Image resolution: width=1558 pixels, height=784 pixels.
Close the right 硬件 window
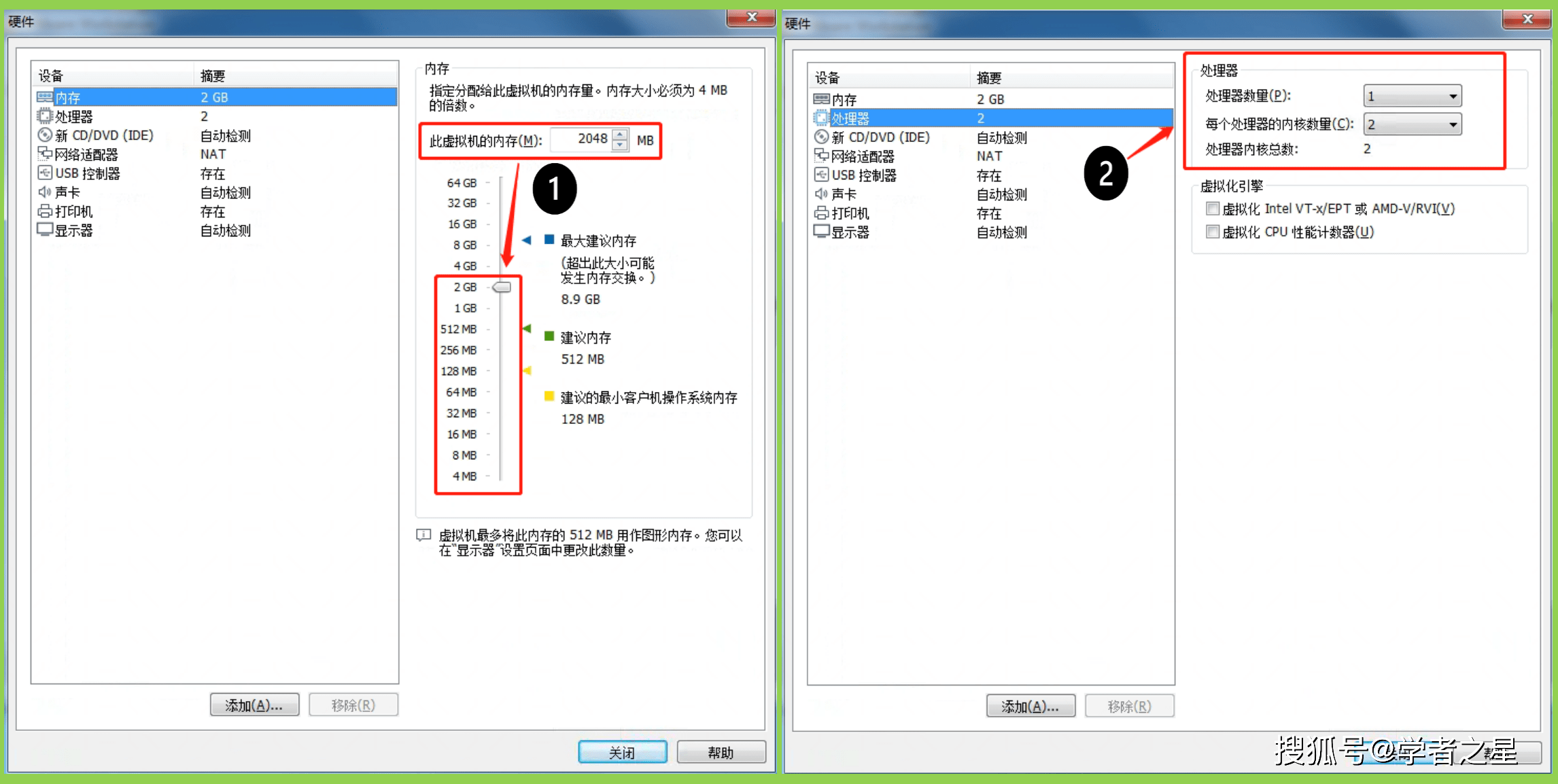pos(1527,18)
